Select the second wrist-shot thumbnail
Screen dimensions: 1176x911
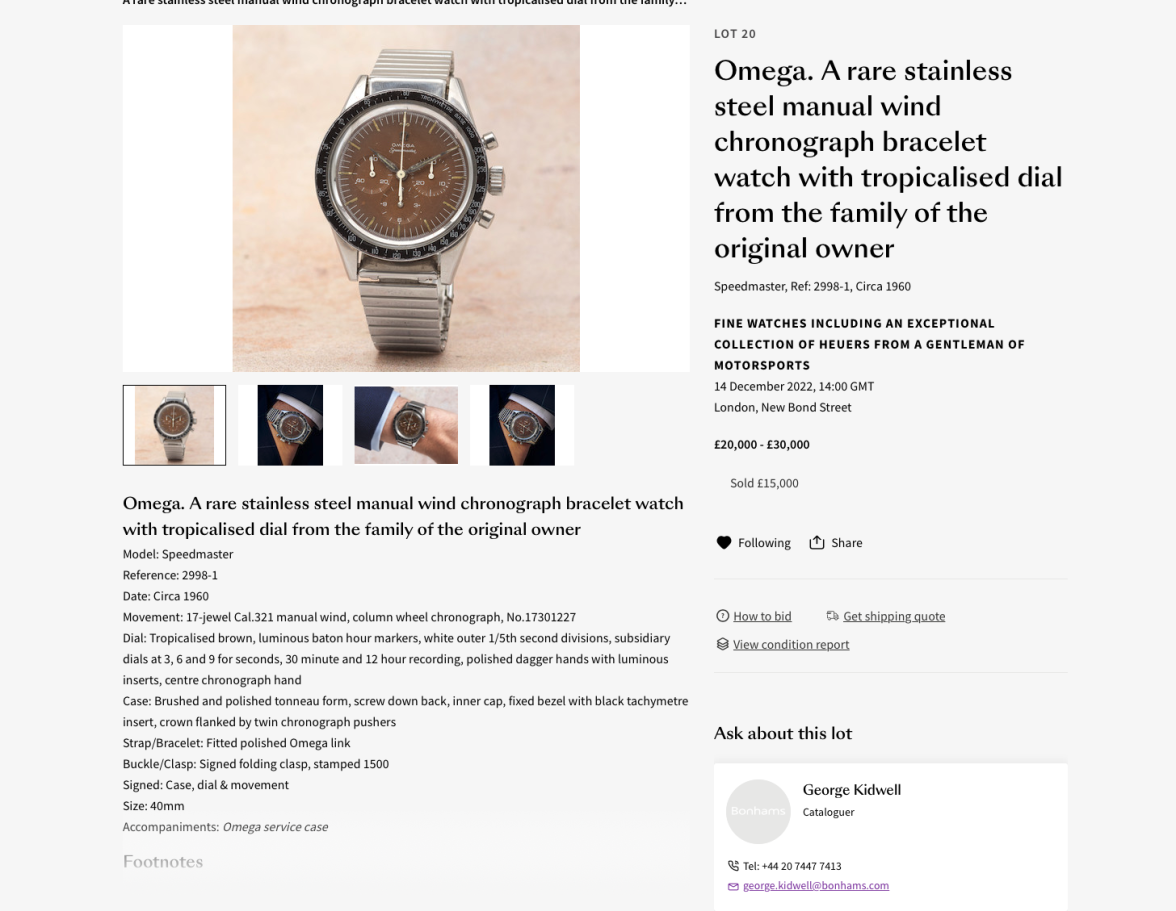tap(290, 425)
